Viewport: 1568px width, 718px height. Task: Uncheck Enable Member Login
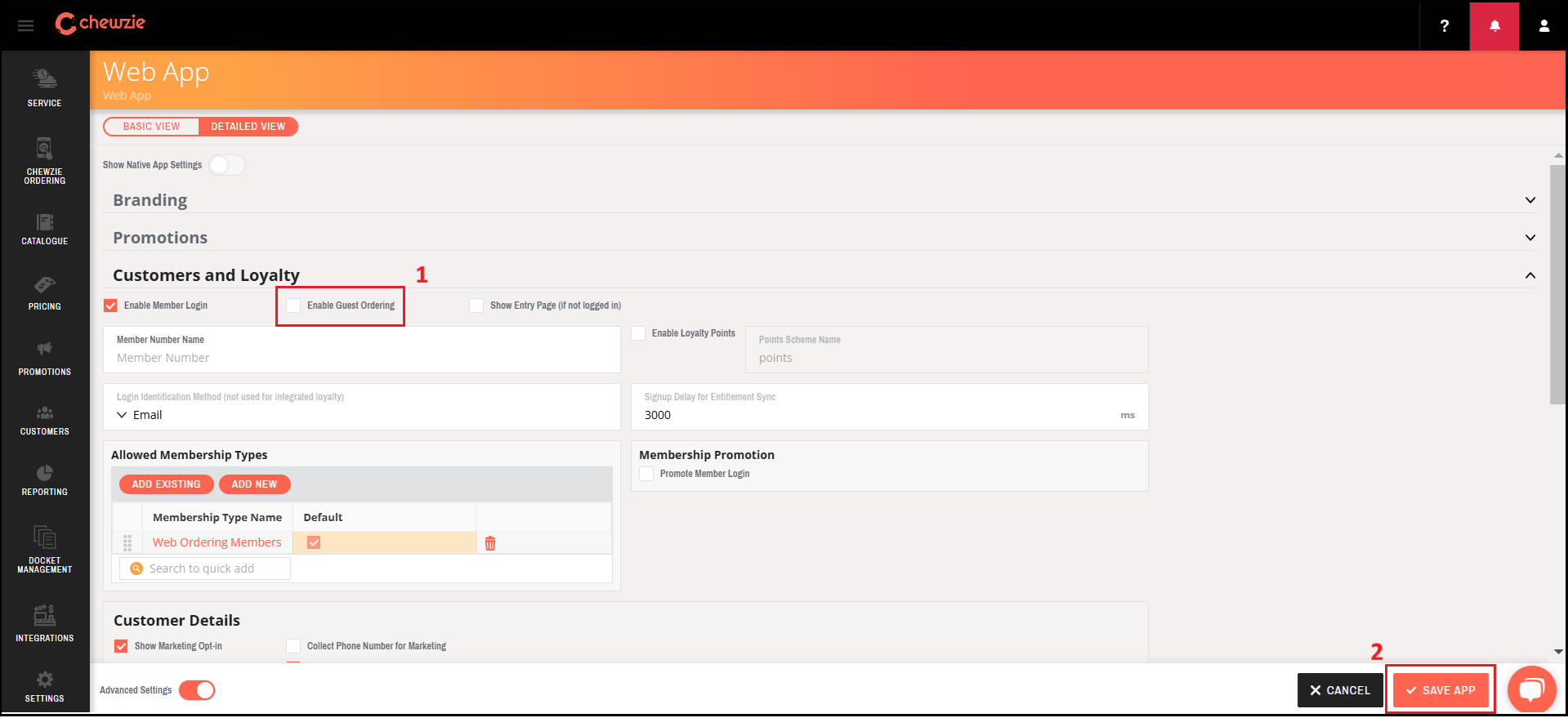pos(111,305)
